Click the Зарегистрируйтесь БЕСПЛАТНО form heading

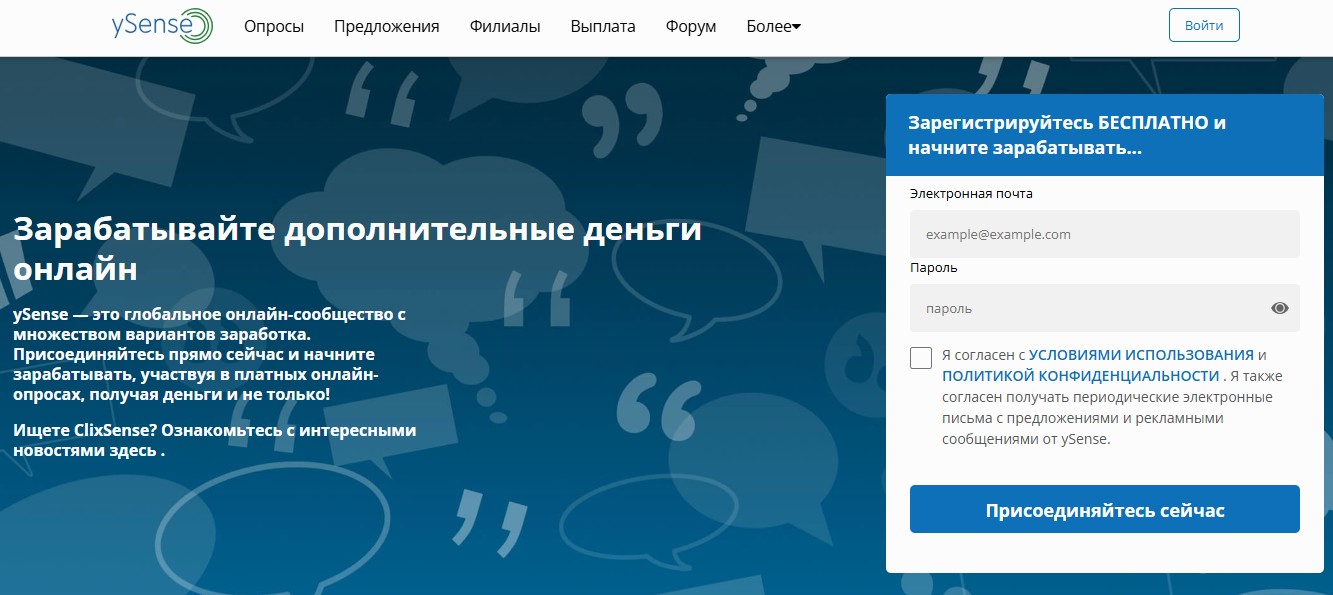tap(1067, 135)
